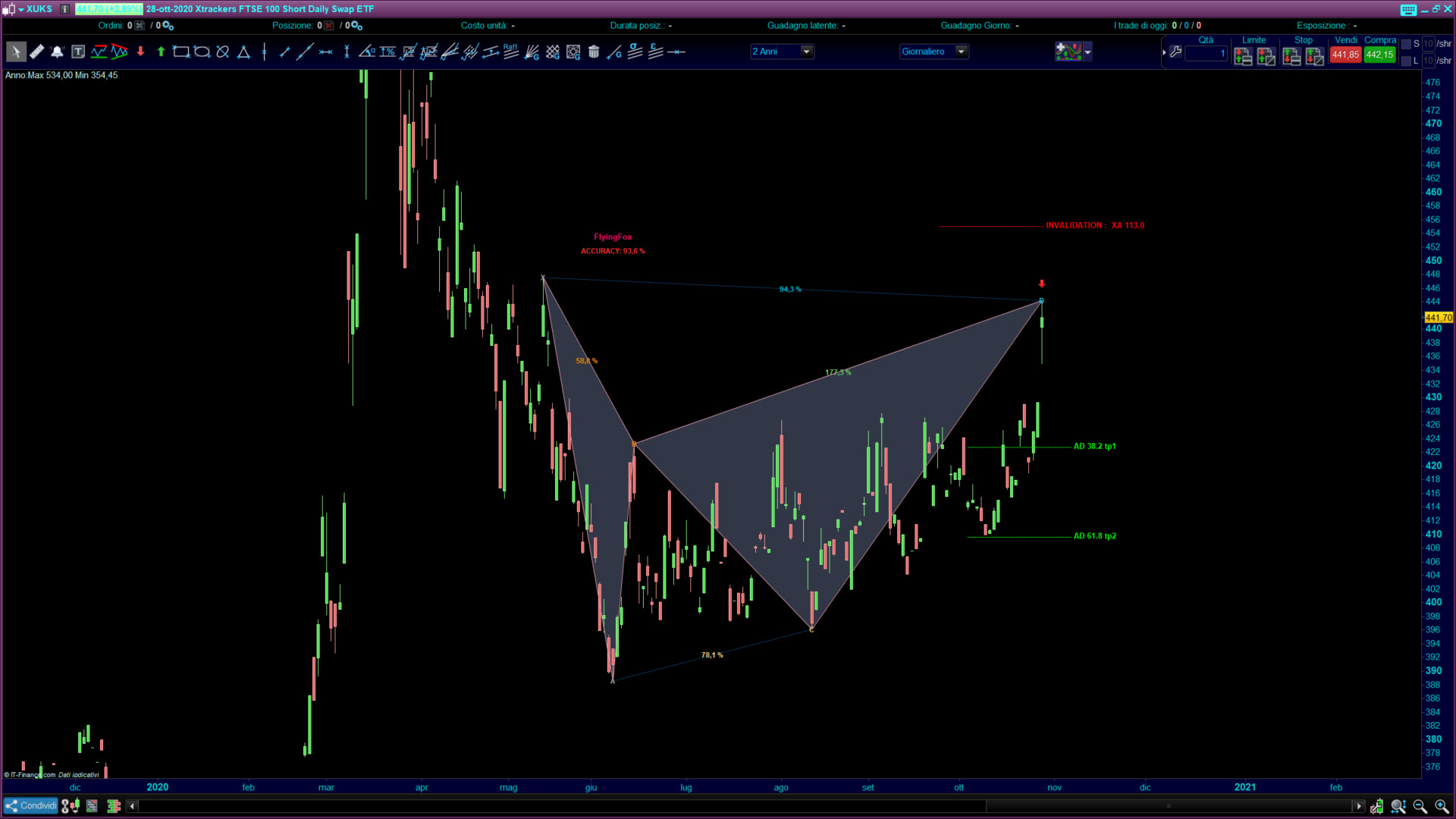The width and height of the screenshot is (1456, 819).
Task: Pick the rectangle drawing tool
Action: [180, 52]
